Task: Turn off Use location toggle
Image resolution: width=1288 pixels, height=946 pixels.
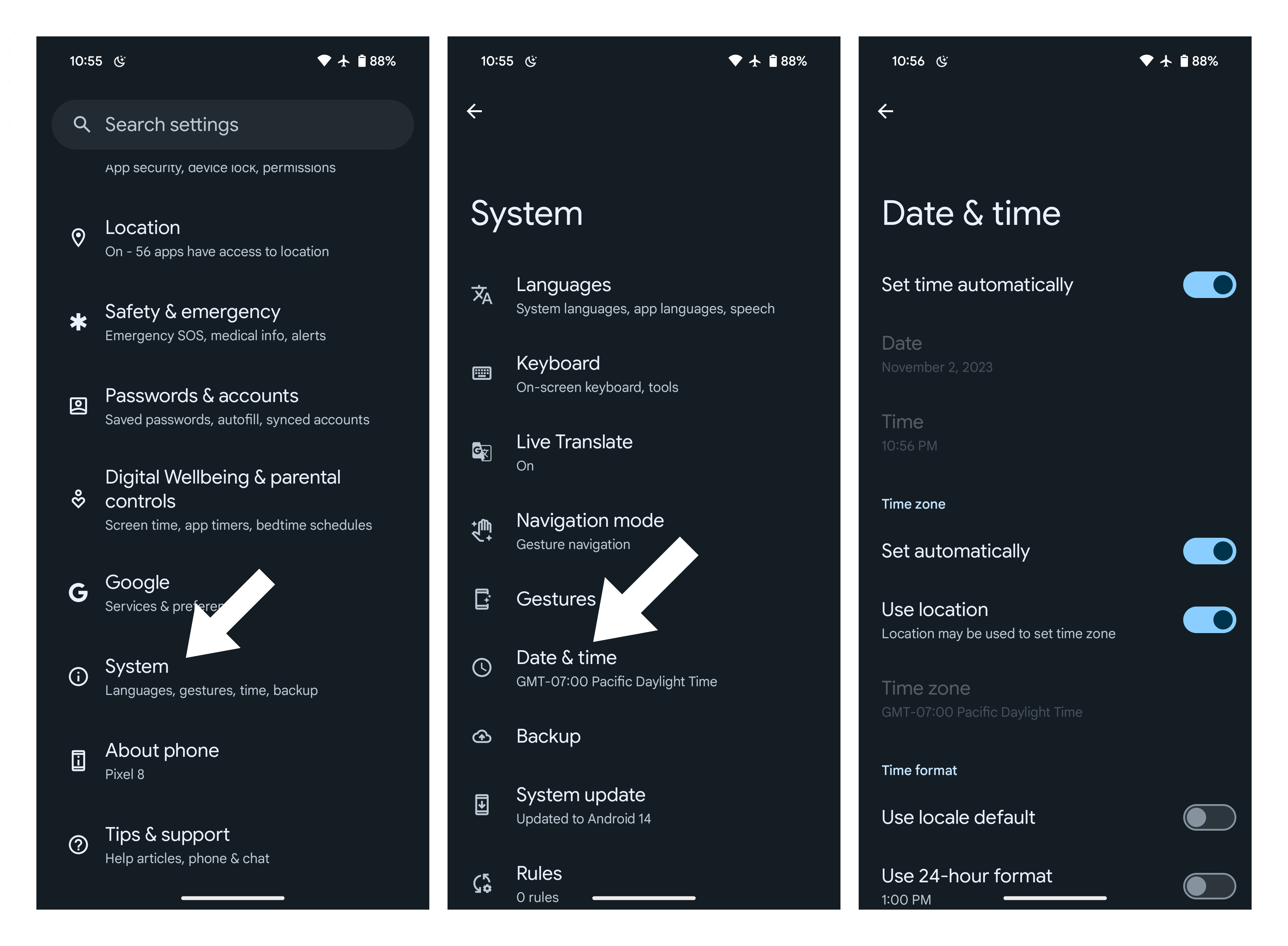Action: tap(1209, 620)
